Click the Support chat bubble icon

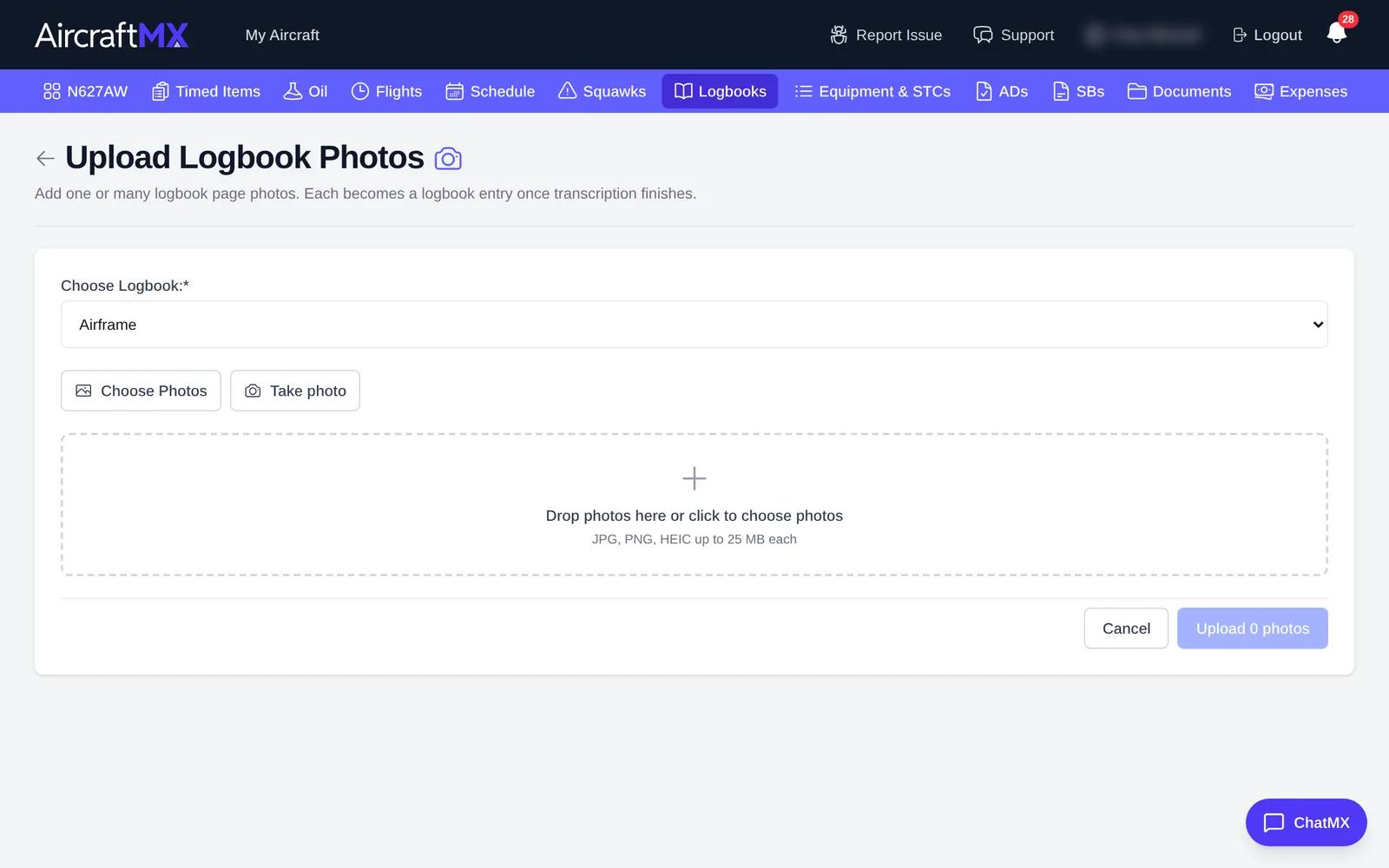tap(983, 35)
